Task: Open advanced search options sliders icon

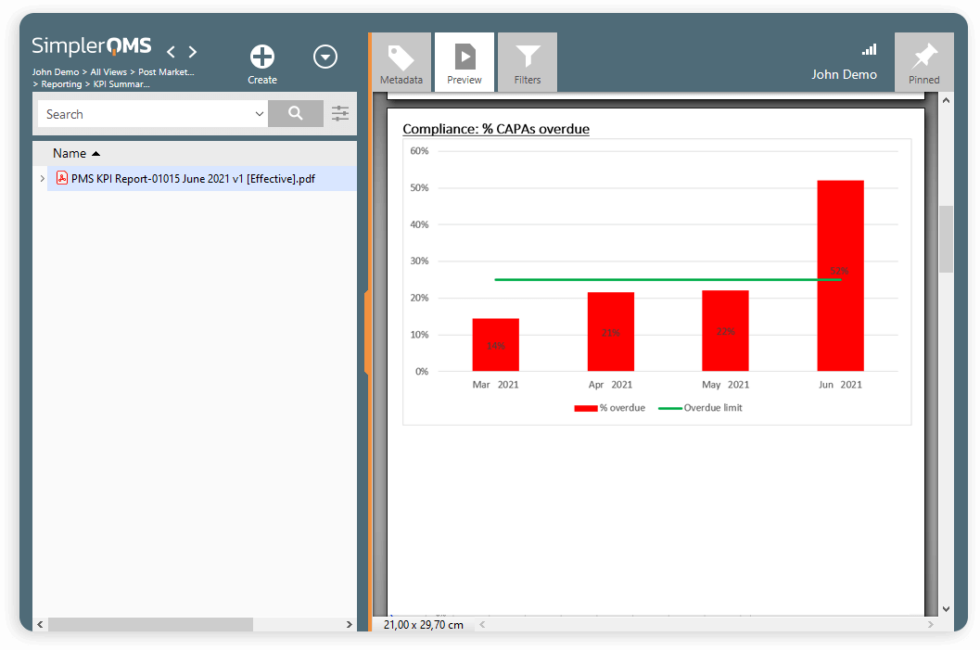Action: tap(341, 114)
